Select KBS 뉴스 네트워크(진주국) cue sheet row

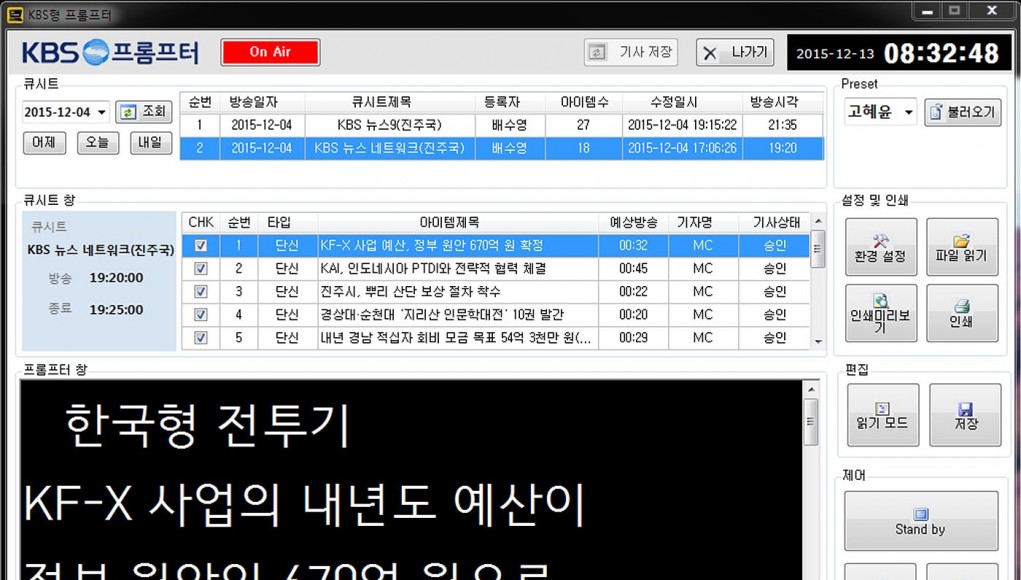[501, 148]
